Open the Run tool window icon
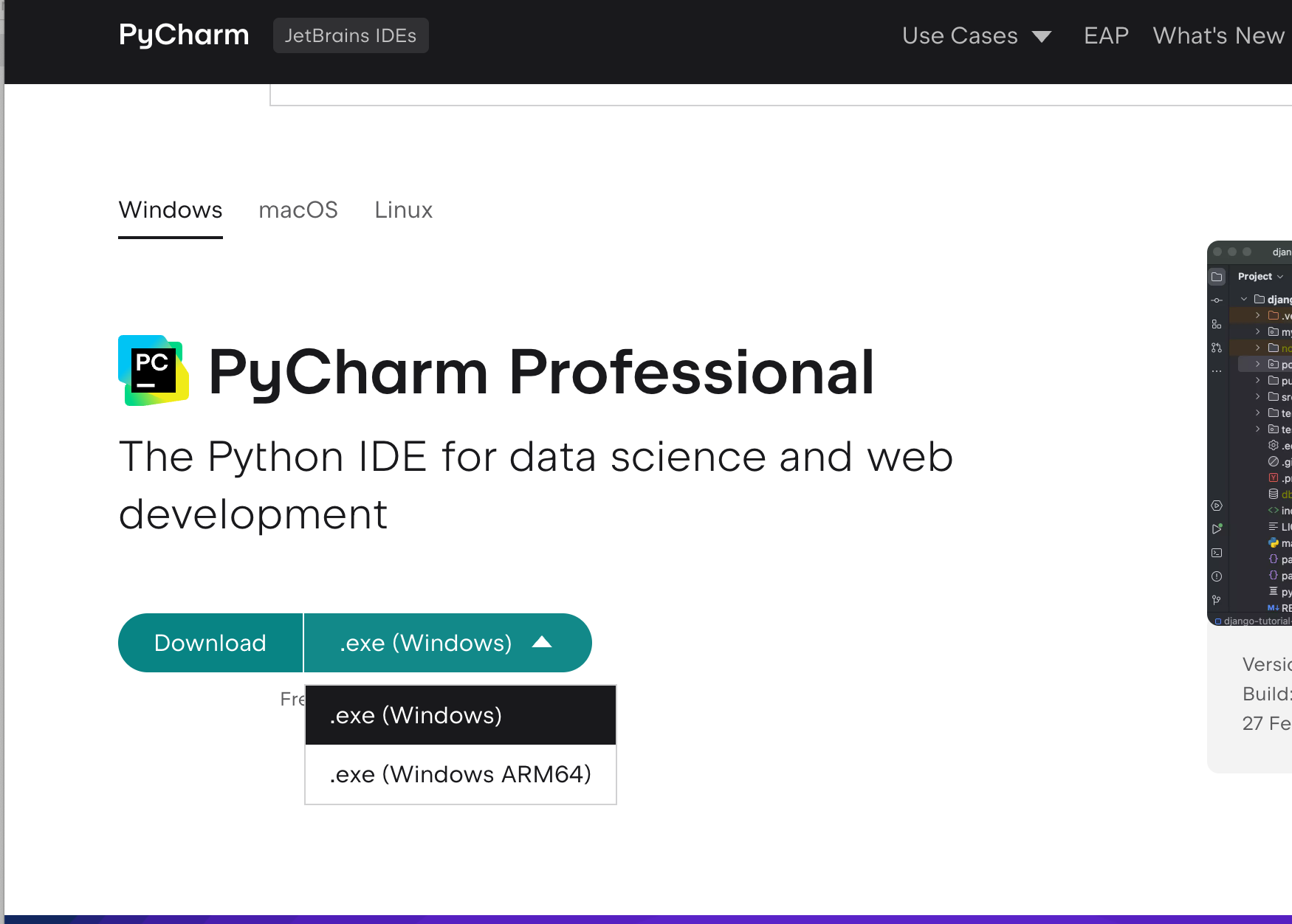Viewport: 1292px width, 924px height. 1217,529
